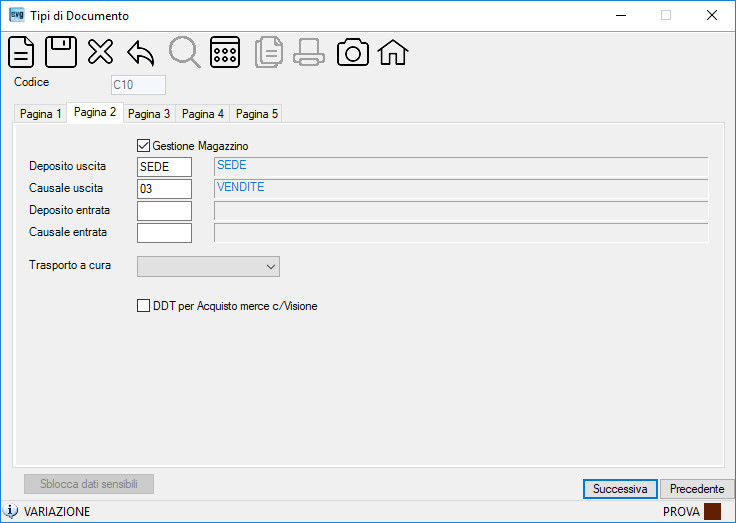
Task: Go to the Pagina 5 tab
Action: click(x=257, y=114)
